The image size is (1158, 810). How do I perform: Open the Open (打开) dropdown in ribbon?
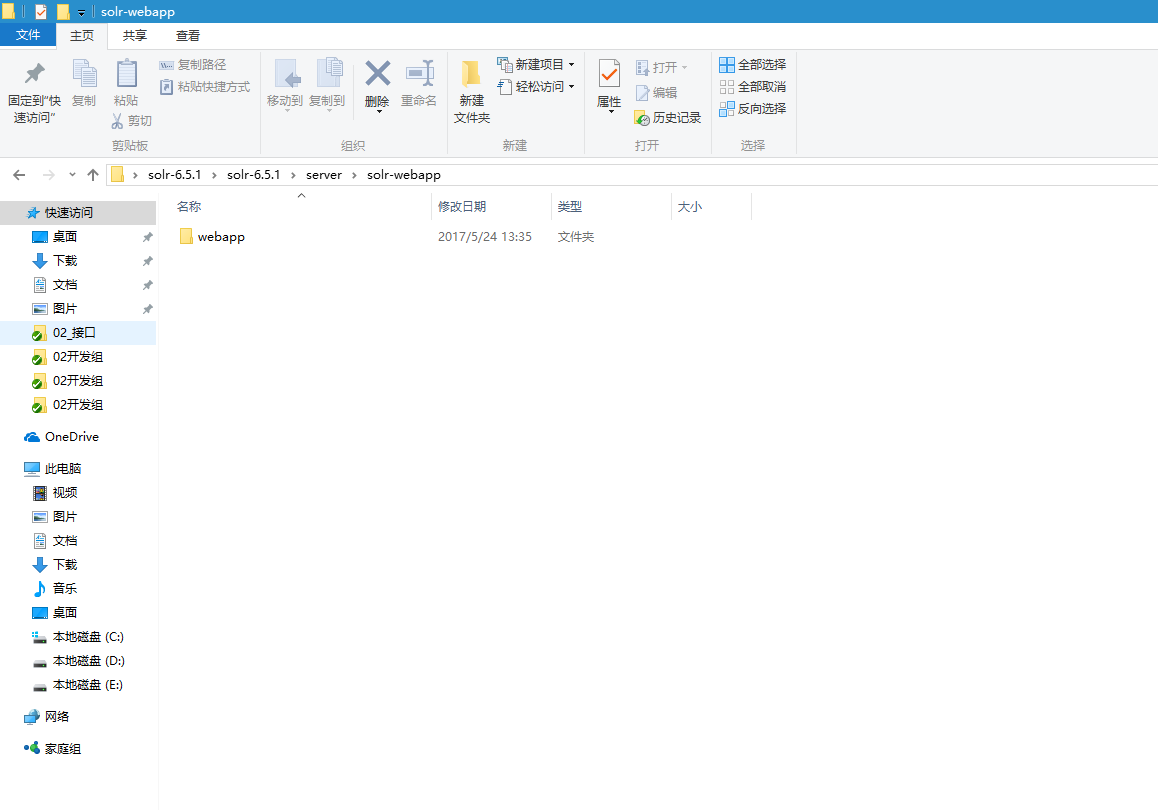662,68
